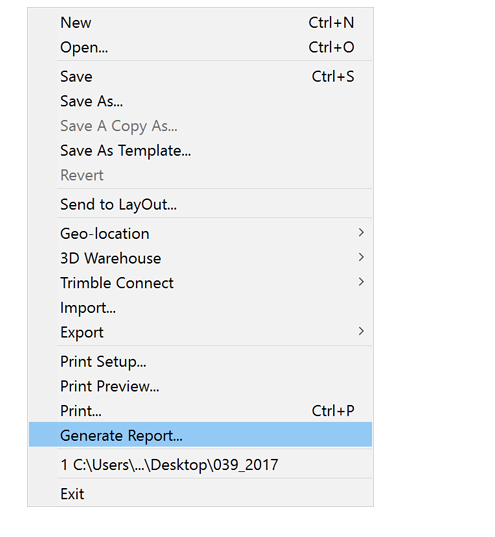Screen dimensions: 495x537
Task: Select Send to LayOut... entry
Action: (x=200, y=204)
